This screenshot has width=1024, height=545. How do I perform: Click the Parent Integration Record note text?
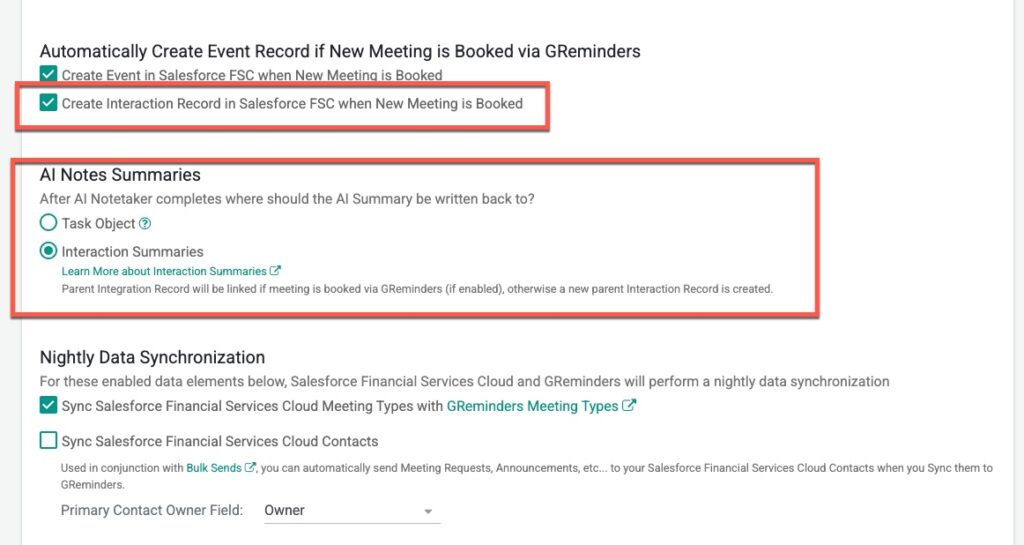click(417, 289)
